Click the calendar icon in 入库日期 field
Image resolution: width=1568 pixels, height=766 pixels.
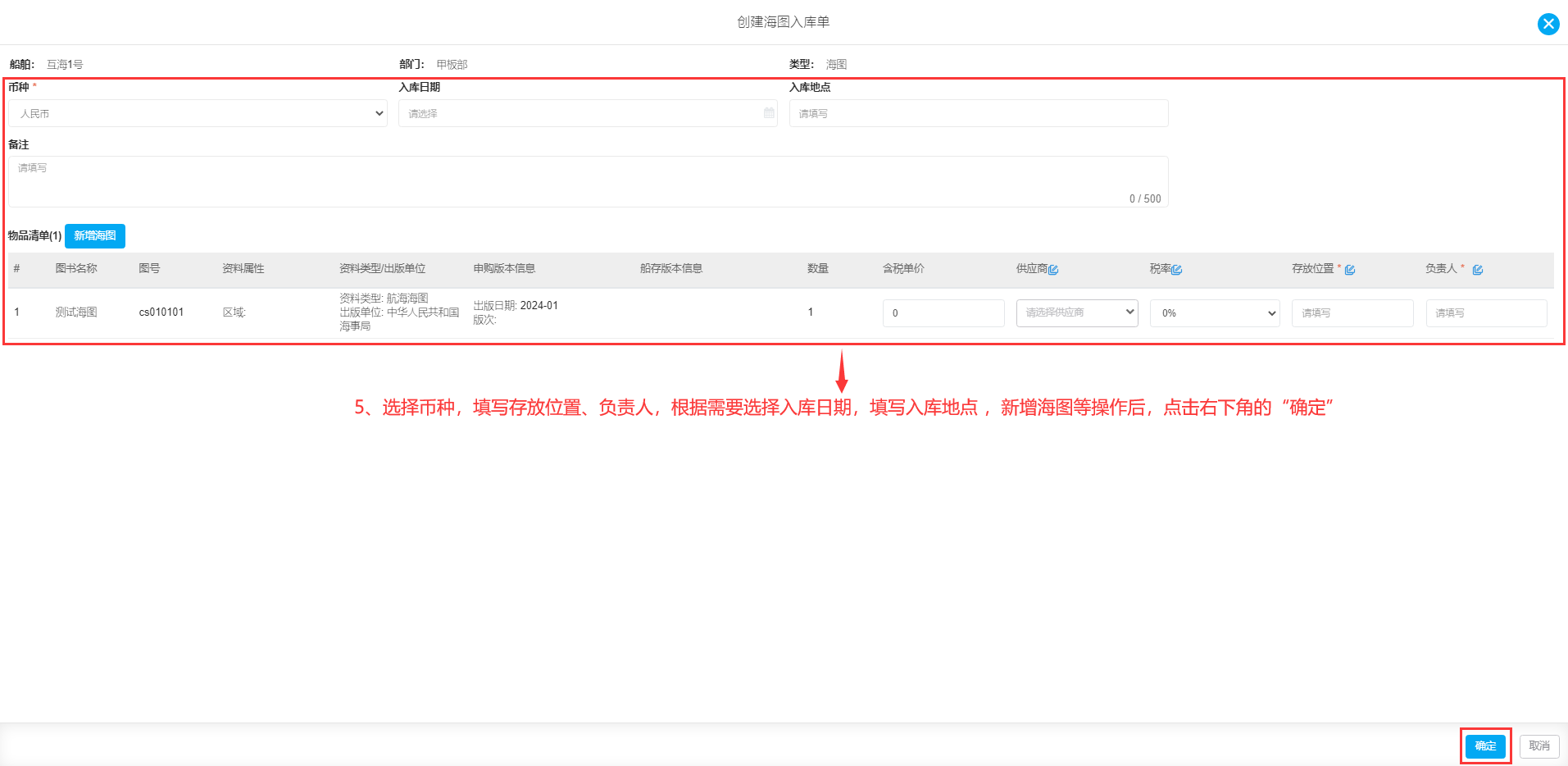(768, 113)
